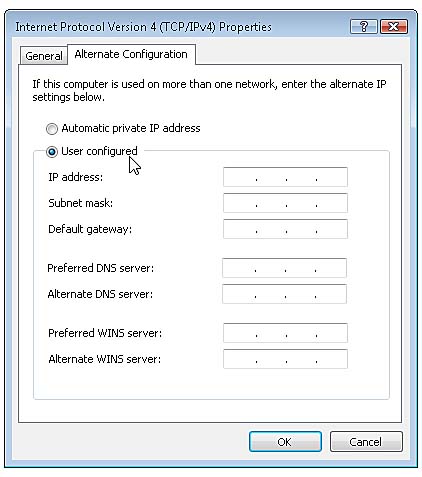Focus the IP address field
Image resolution: width=422 pixels, height=477 pixels.
click(285, 177)
